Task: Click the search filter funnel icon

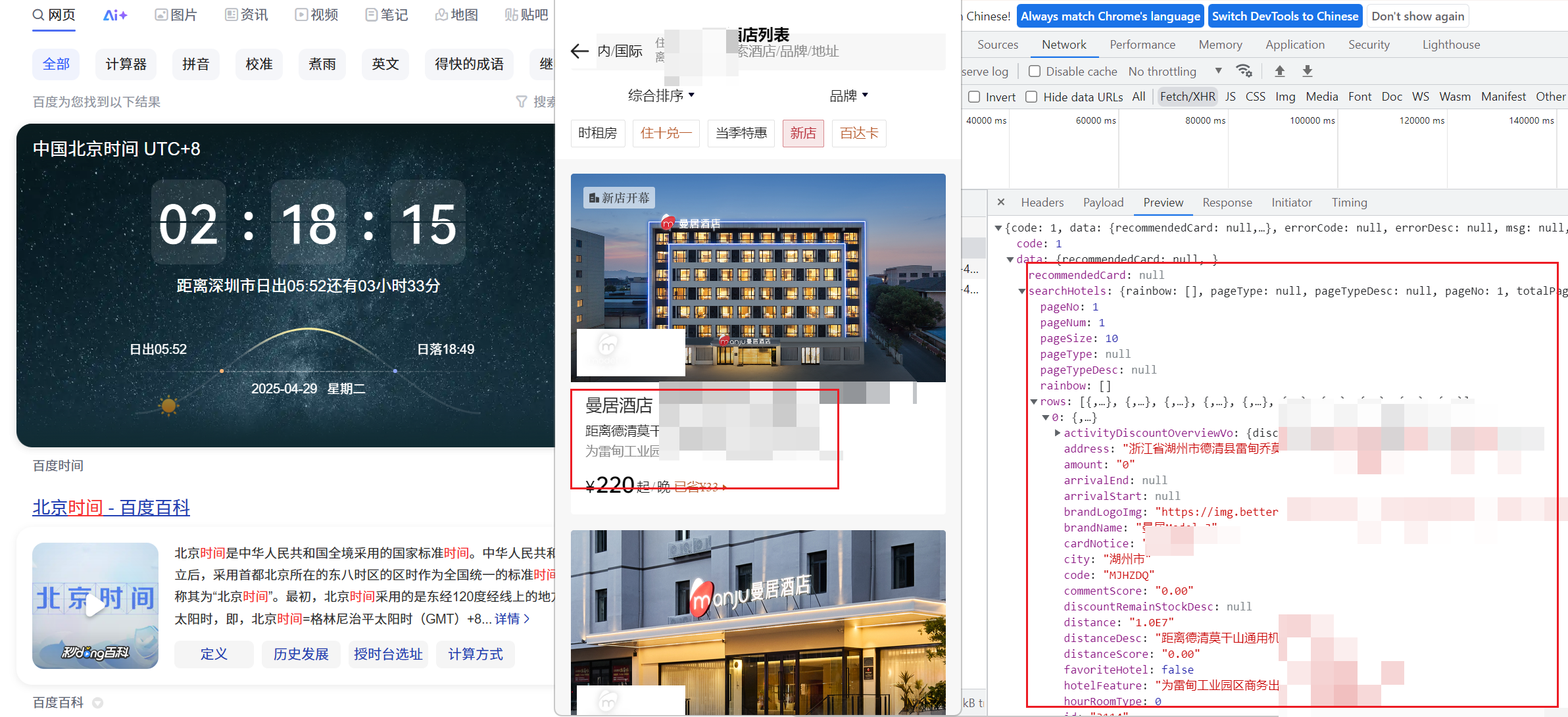Action: click(x=522, y=101)
